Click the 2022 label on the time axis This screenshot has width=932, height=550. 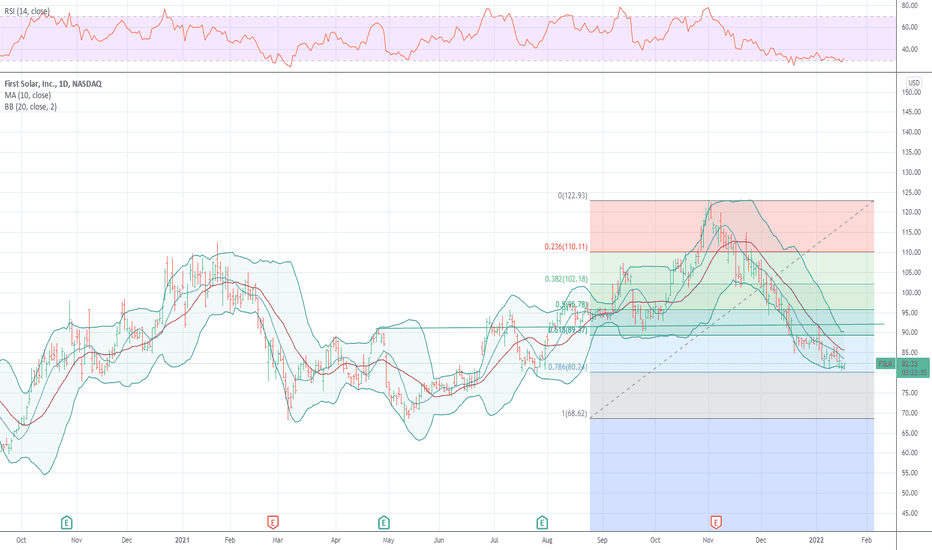(x=817, y=540)
